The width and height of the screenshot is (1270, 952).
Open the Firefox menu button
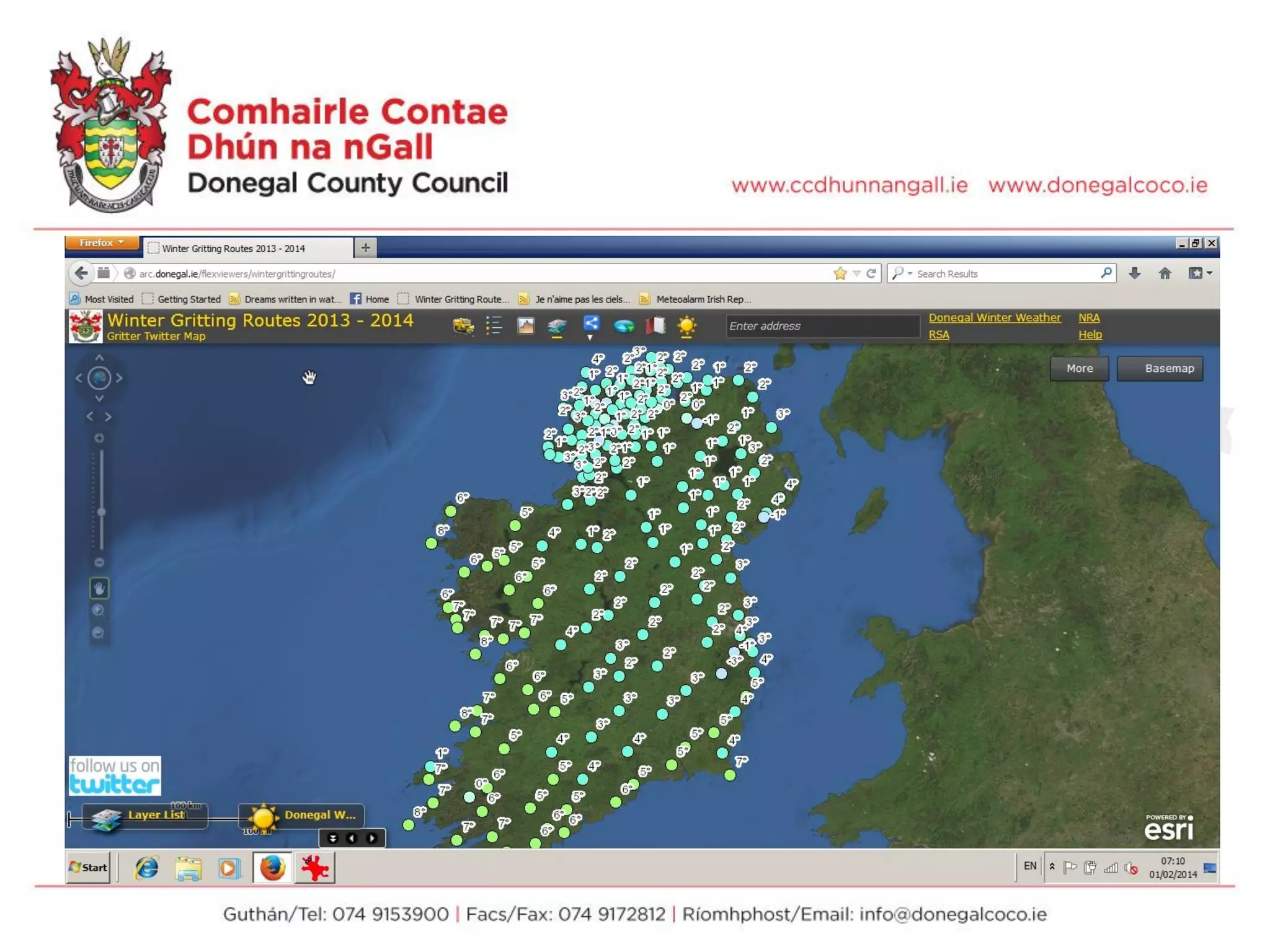(x=102, y=242)
